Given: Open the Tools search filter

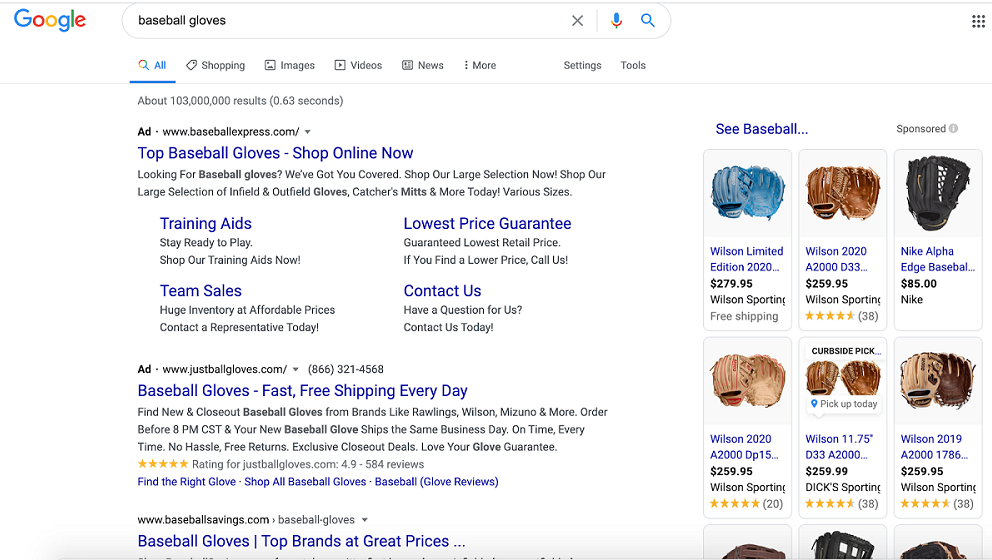Looking at the screenshot, I should (633, 65).
